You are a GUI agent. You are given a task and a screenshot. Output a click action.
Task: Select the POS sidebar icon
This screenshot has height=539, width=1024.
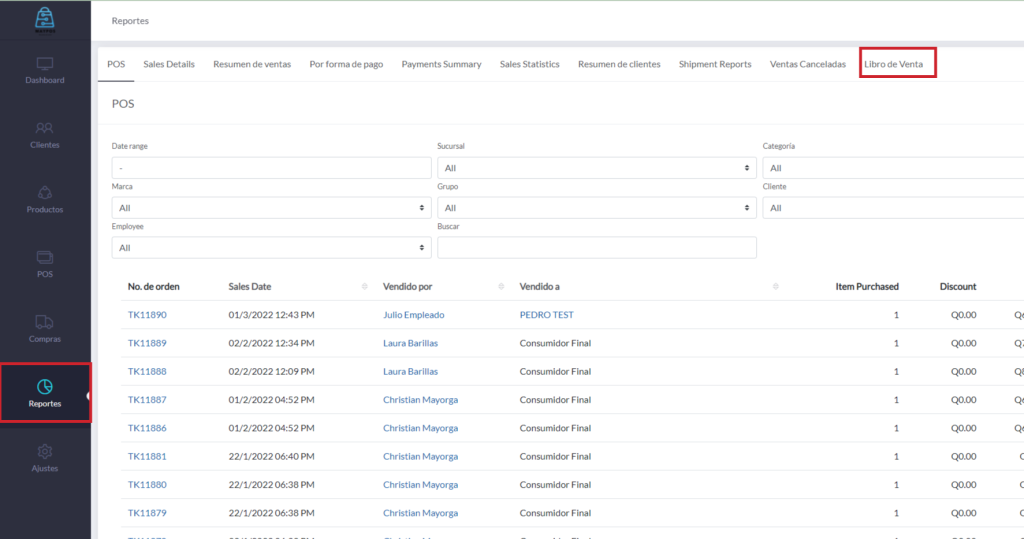pos(45,258)
